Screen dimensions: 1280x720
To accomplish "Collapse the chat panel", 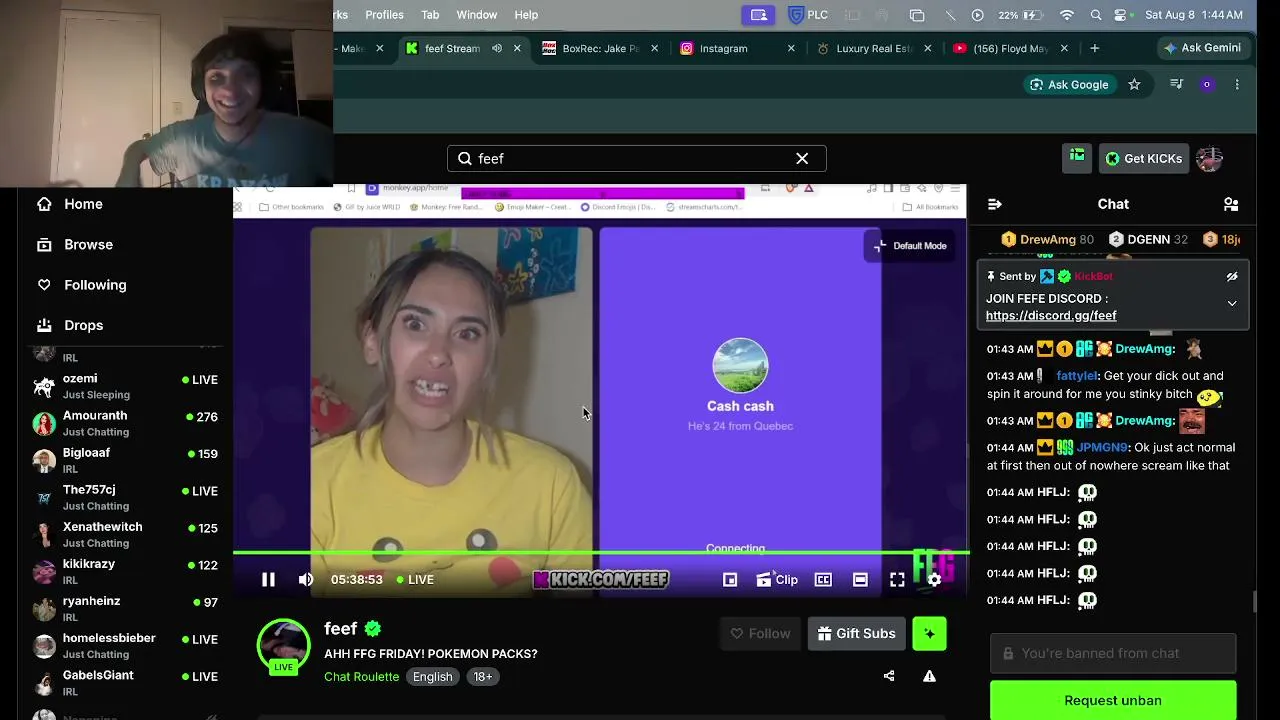I will (x=995, y=204).
